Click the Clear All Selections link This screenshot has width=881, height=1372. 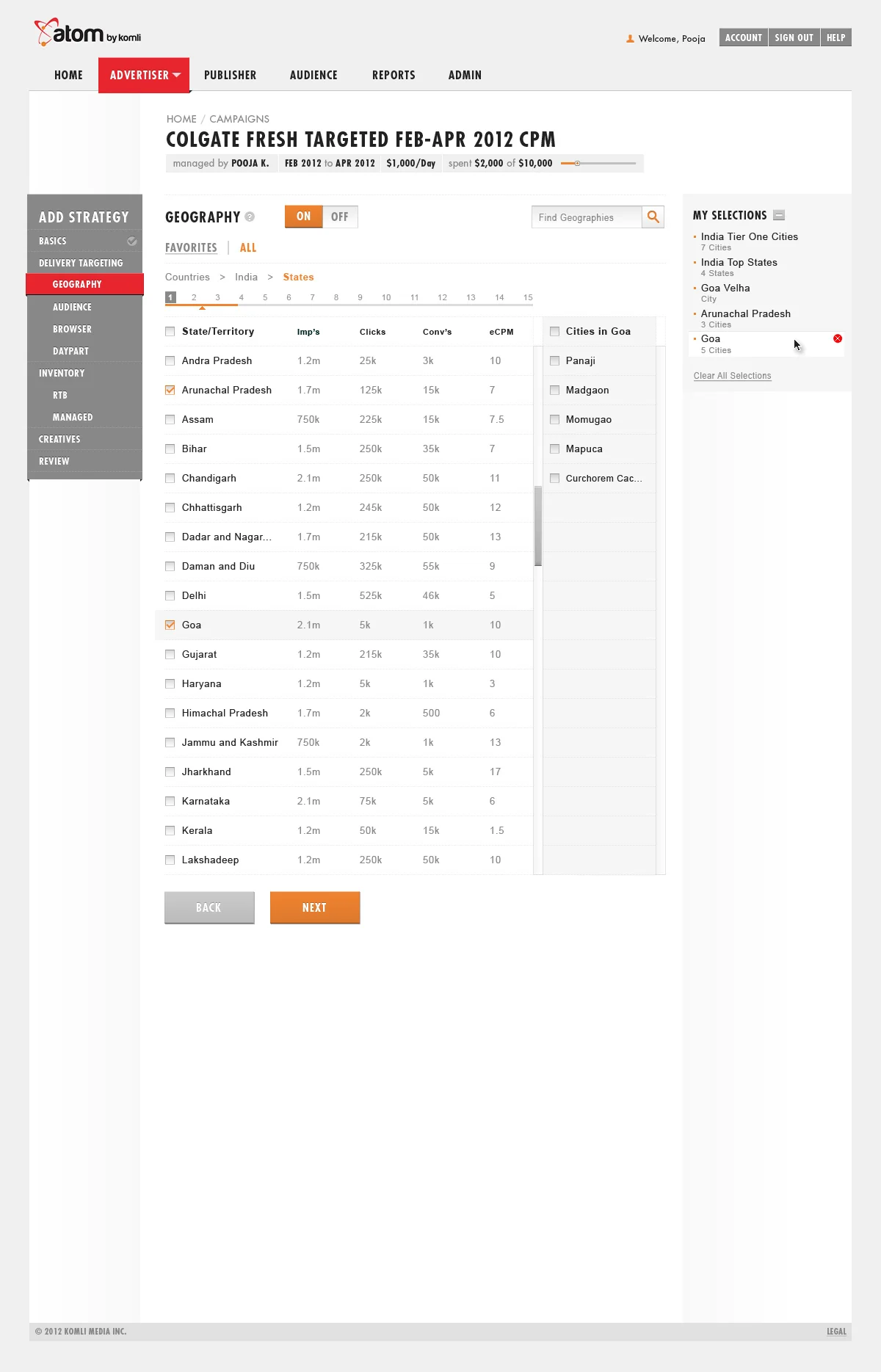pos(732,376)
